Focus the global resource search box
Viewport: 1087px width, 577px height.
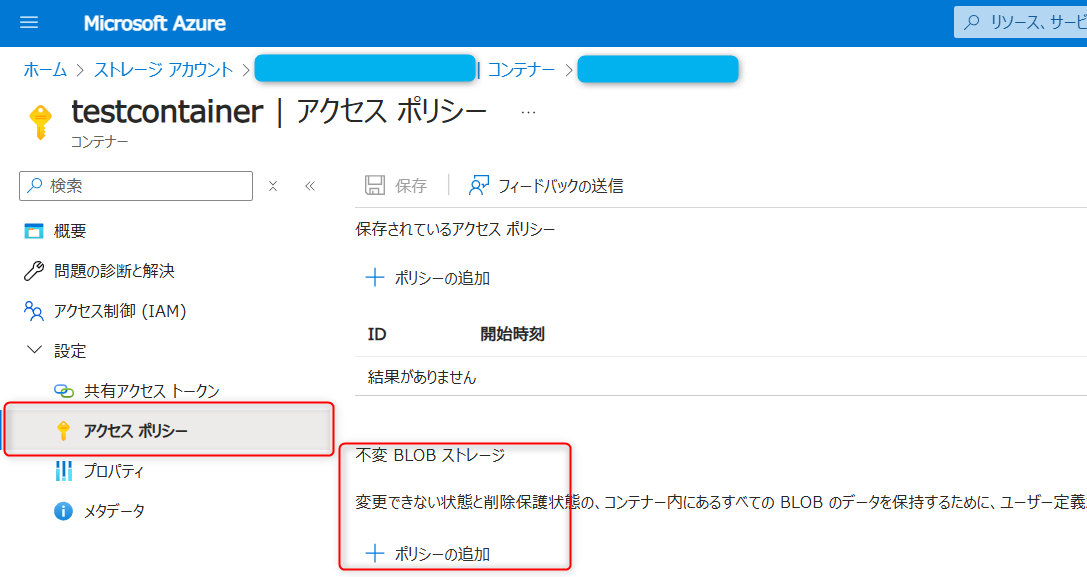click(1020, 22)
